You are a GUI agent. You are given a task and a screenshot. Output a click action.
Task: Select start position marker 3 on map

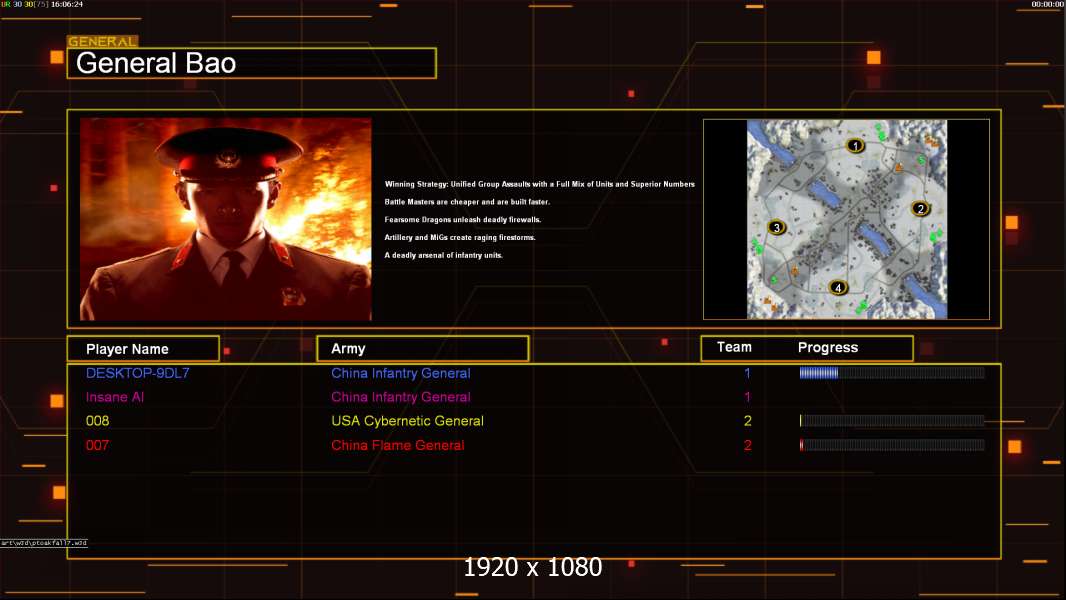point(776,227)
